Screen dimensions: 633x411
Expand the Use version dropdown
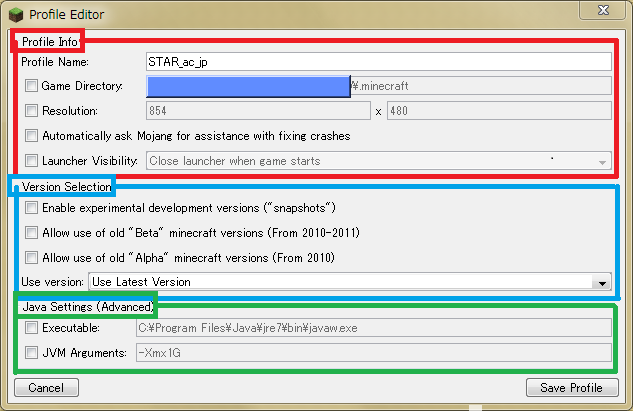tap(350, 283)
